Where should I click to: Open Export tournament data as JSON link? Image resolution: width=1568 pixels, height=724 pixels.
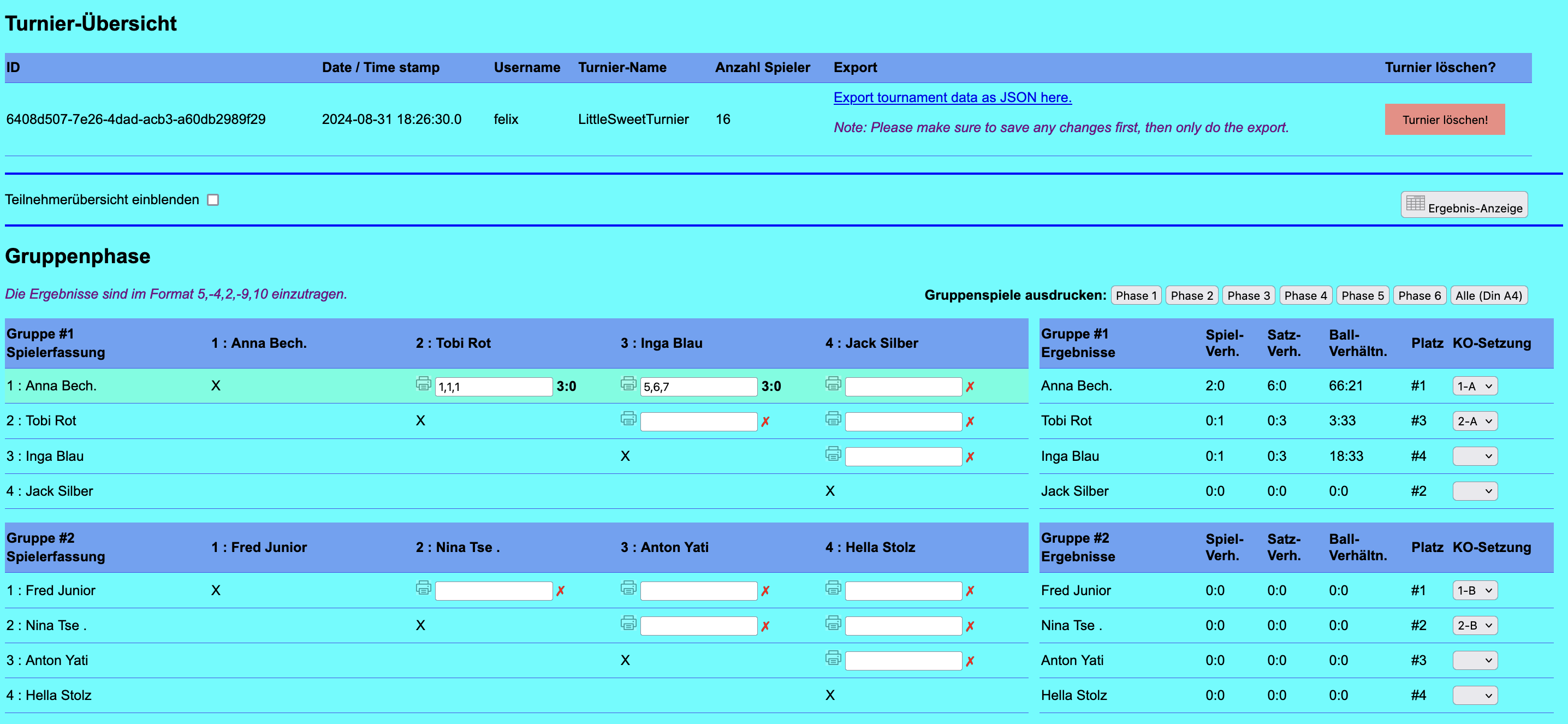point(952,97)
